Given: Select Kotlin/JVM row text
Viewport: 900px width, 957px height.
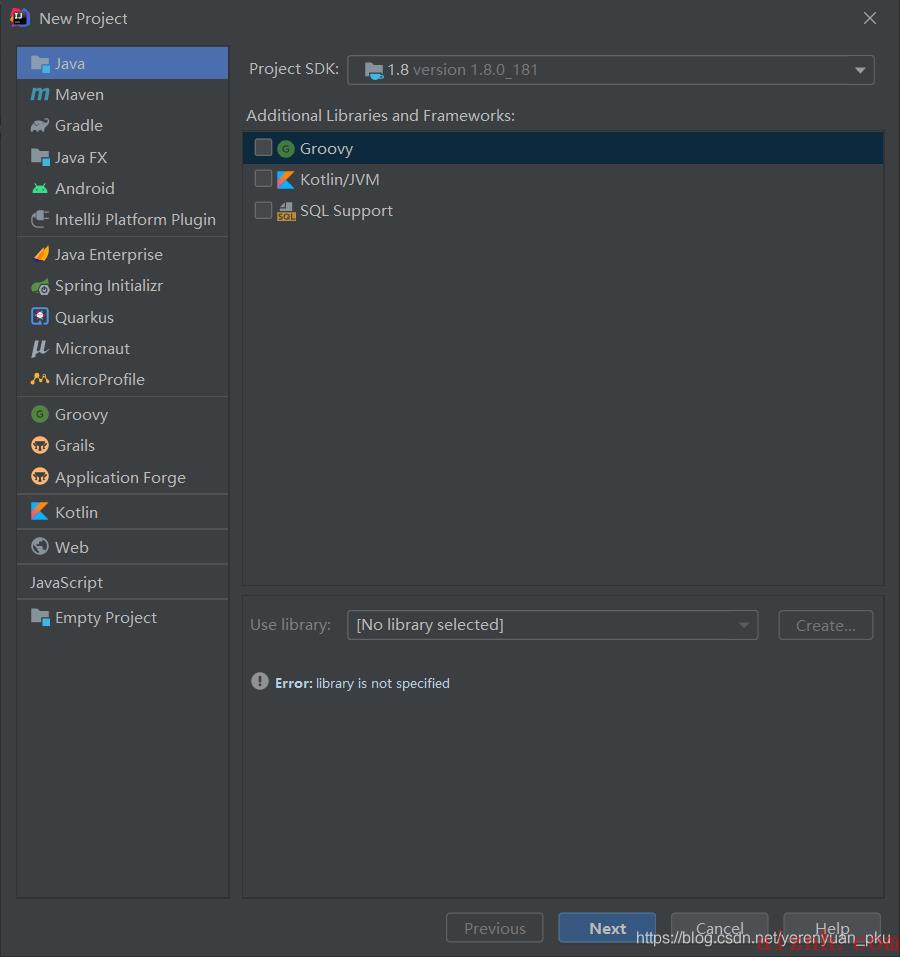Looking at the screenshot, I should coord(340,179).
